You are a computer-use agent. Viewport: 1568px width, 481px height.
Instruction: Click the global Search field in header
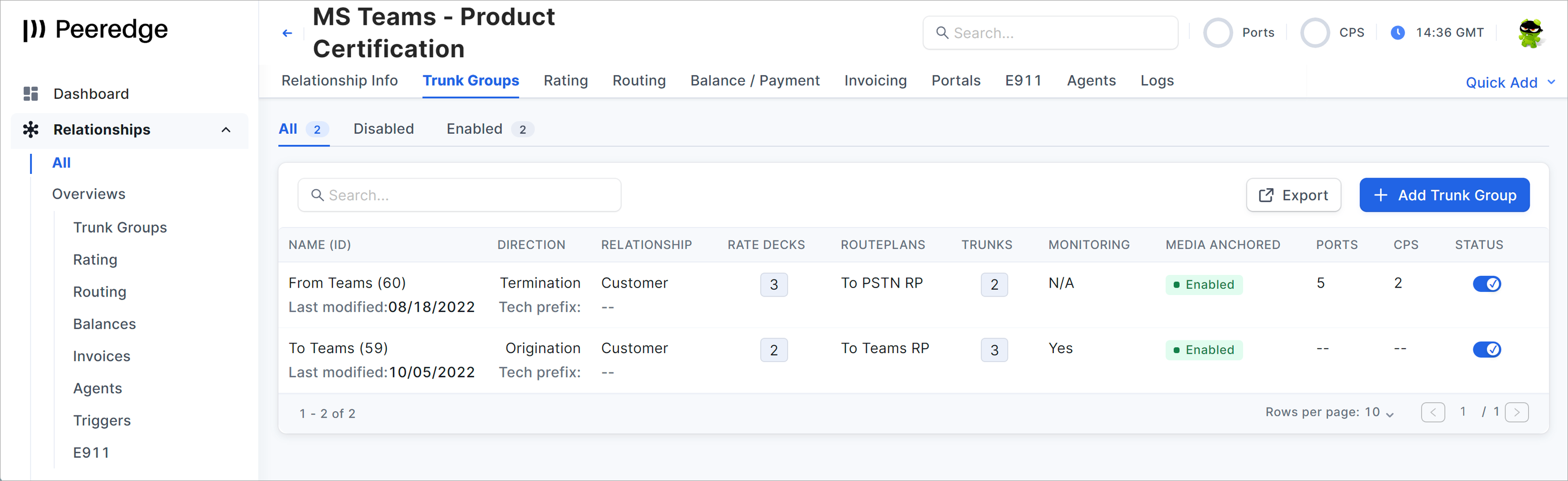tap(1050, 33)
